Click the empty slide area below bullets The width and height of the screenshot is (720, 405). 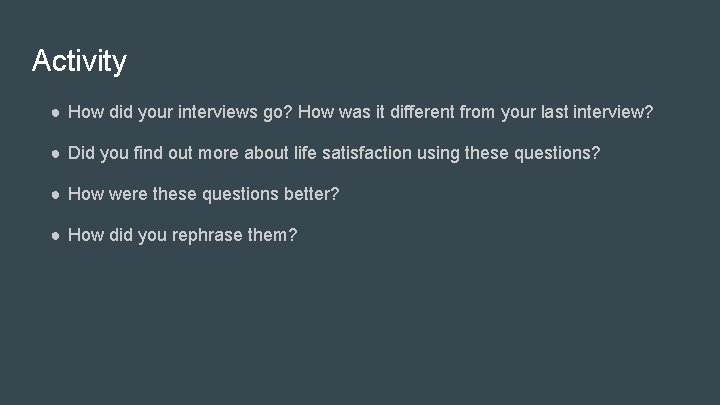pyautogui.click(x=360, y=330)
